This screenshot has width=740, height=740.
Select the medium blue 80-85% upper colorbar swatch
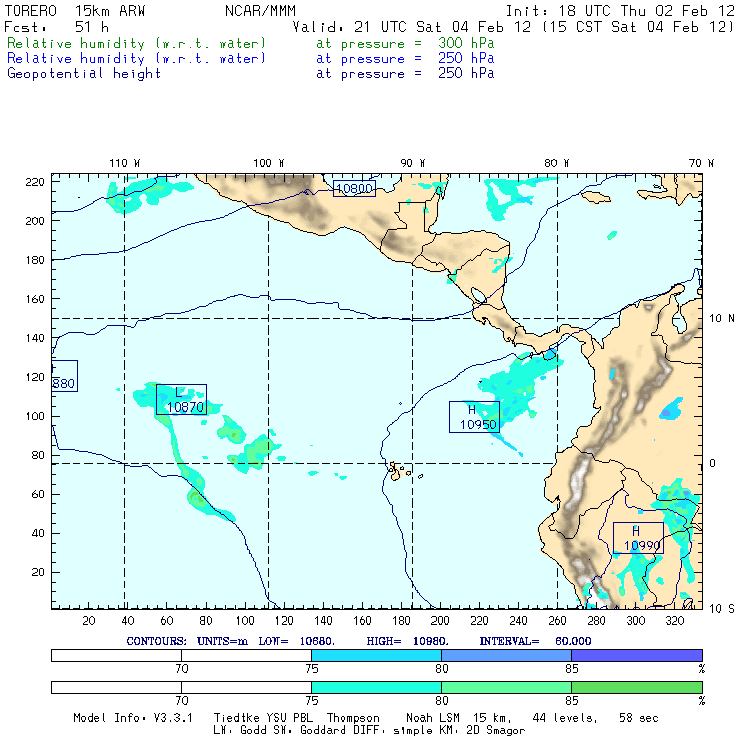506,654
